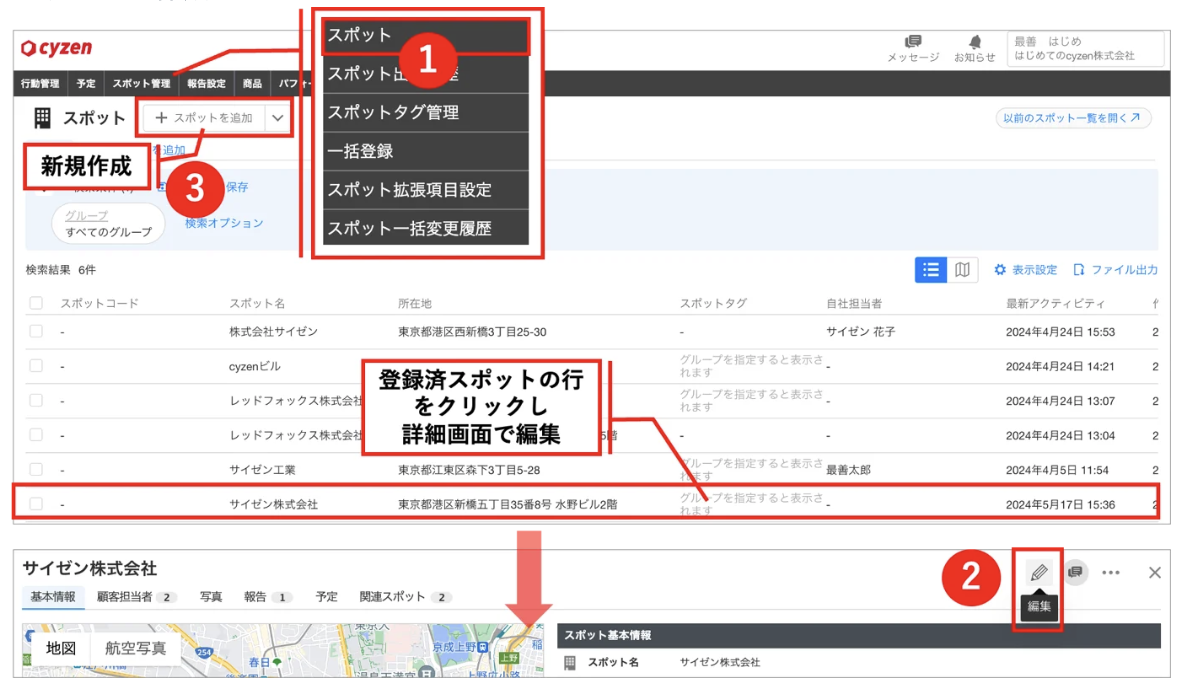Close the サイゼン株式会社 detail panel
The width and height of the screenshot is (1186, 694).
1154,572
